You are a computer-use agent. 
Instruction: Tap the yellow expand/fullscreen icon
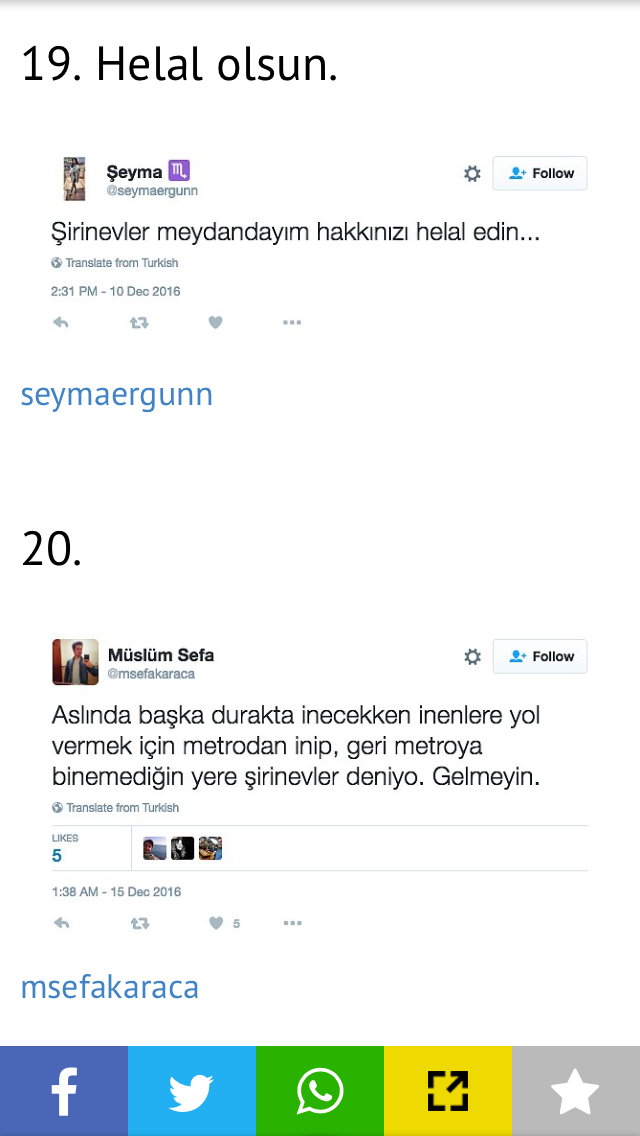[448, 1091]
